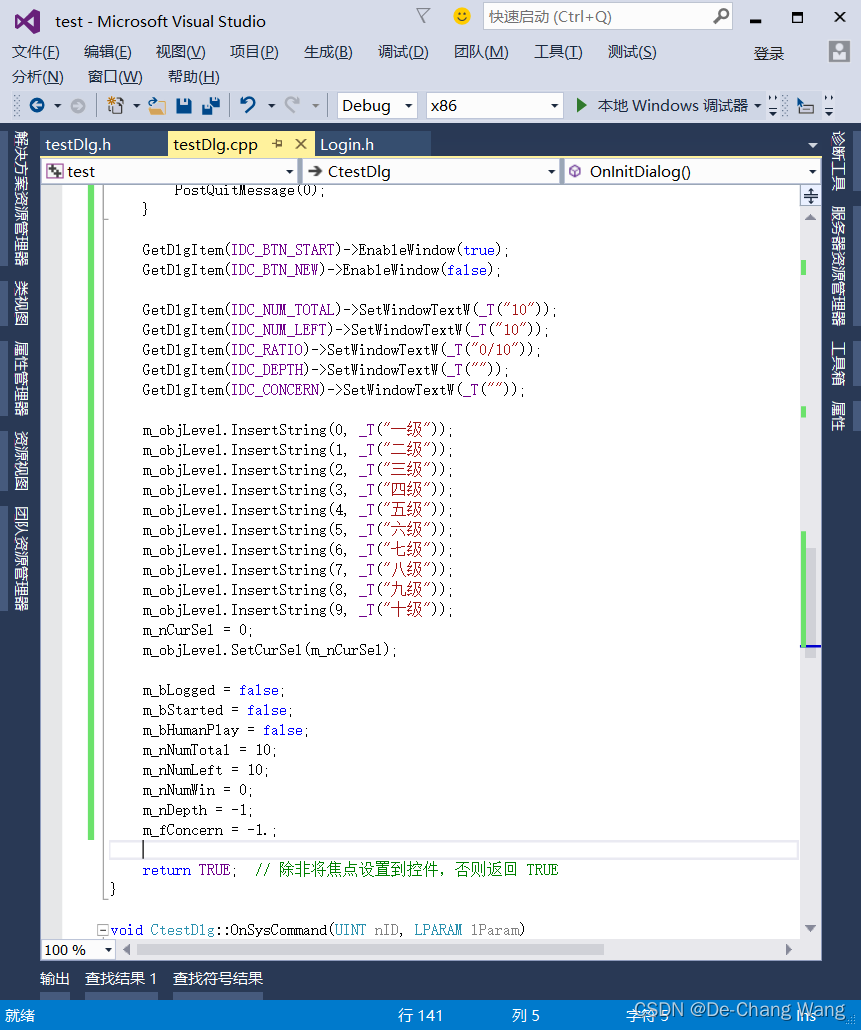
Task: Click the Open File folder icon
Action: (156, 105)
